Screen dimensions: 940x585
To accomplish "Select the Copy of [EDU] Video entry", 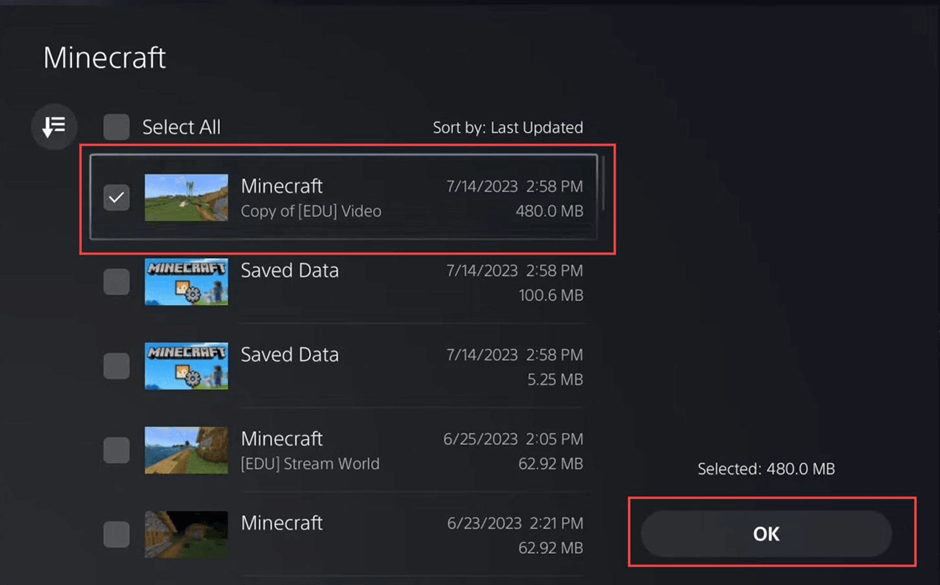I will [x=350, y=197].
